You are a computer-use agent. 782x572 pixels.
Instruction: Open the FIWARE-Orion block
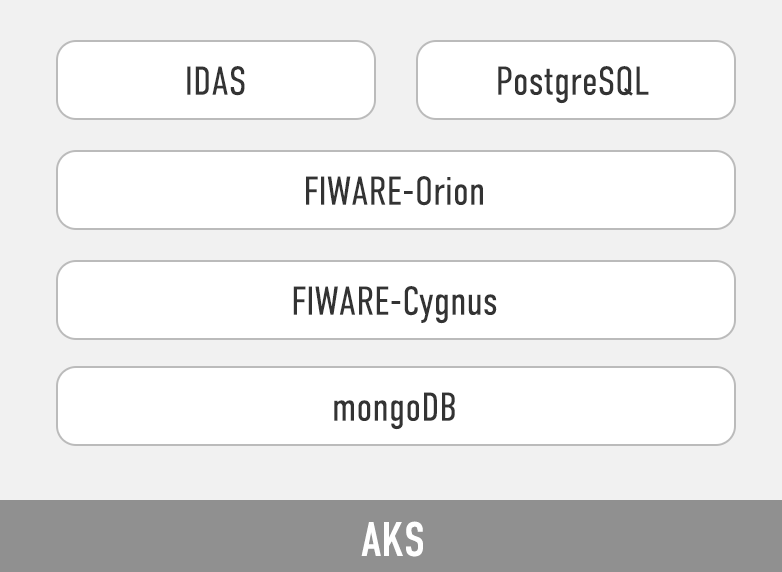(x=396, y=190)
